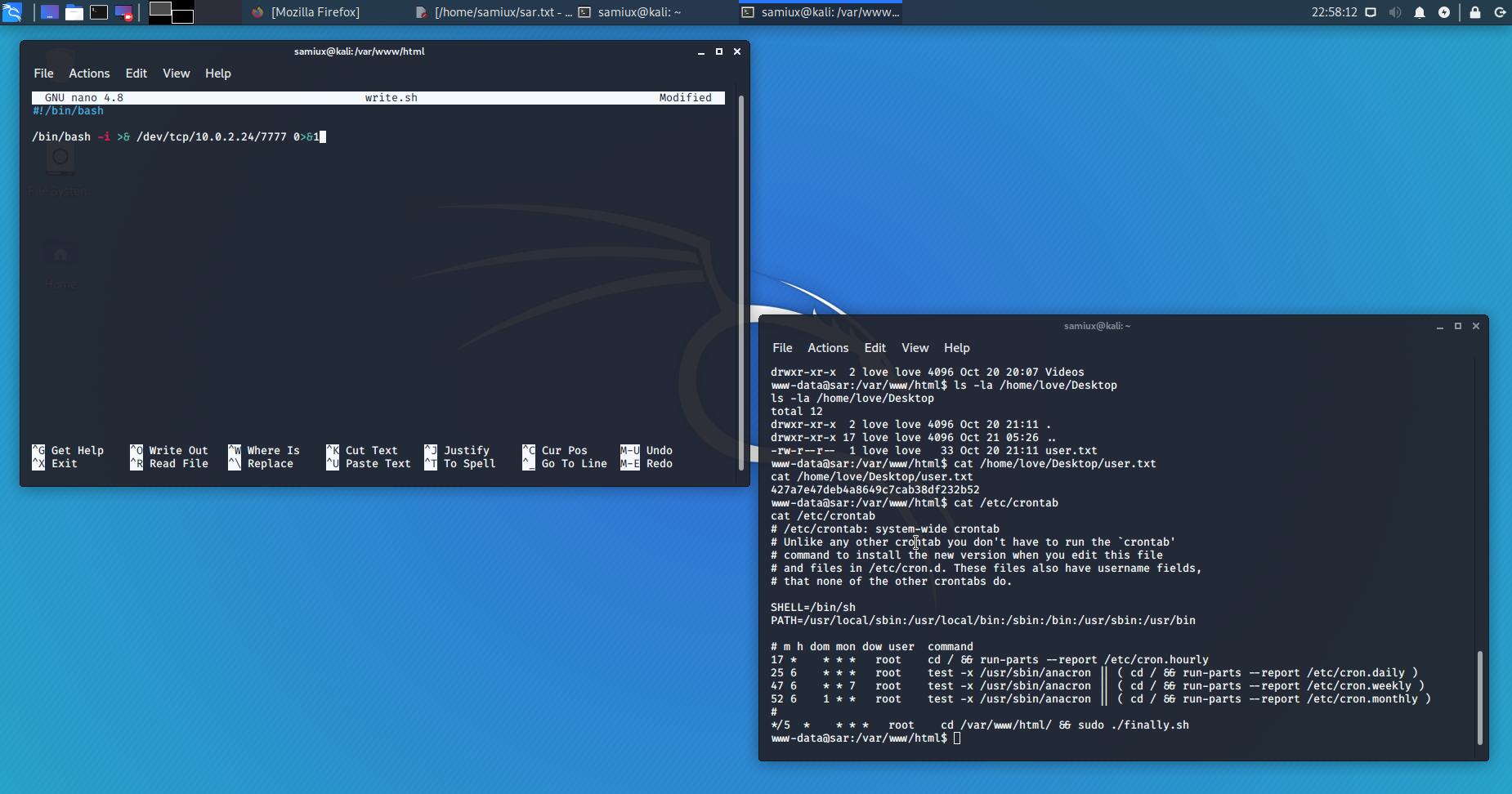
Task: Switch to the second workspace thumbnail
Action: click(x=183, y=16)
